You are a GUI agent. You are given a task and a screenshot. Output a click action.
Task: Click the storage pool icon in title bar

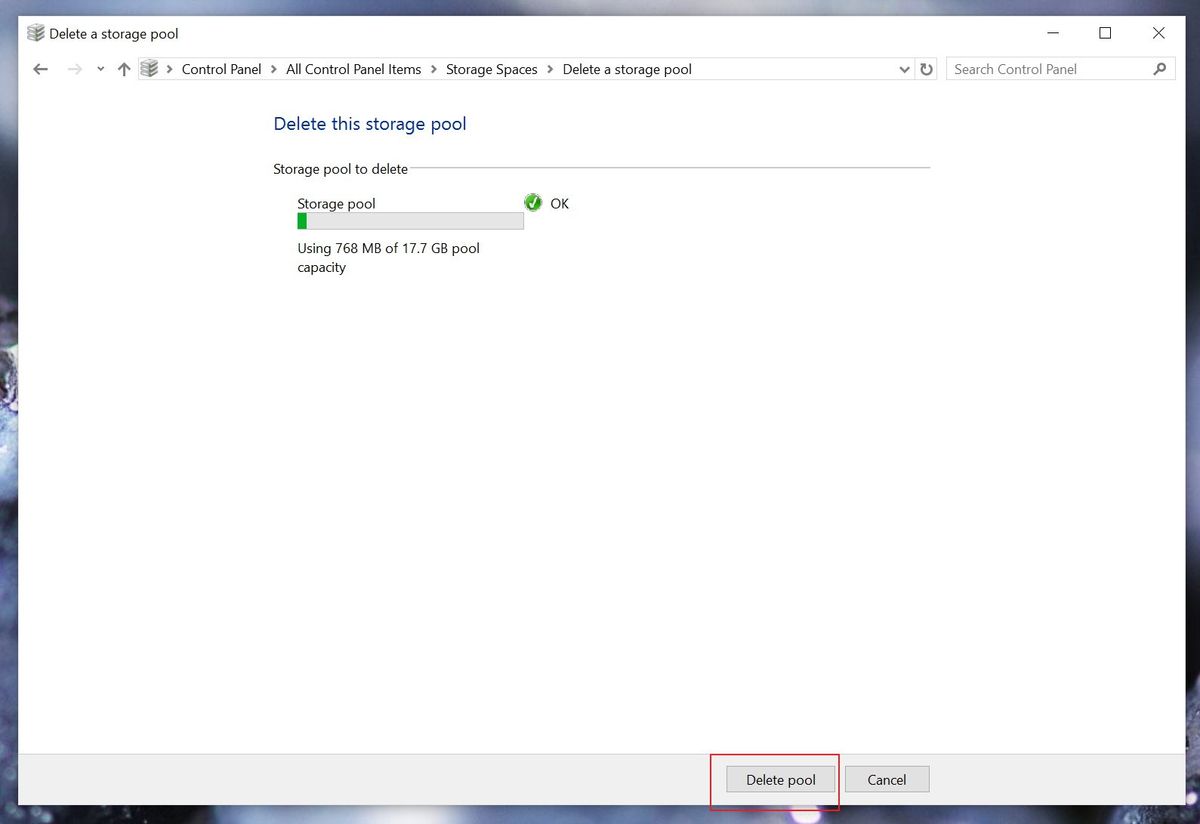click(35, 32)
